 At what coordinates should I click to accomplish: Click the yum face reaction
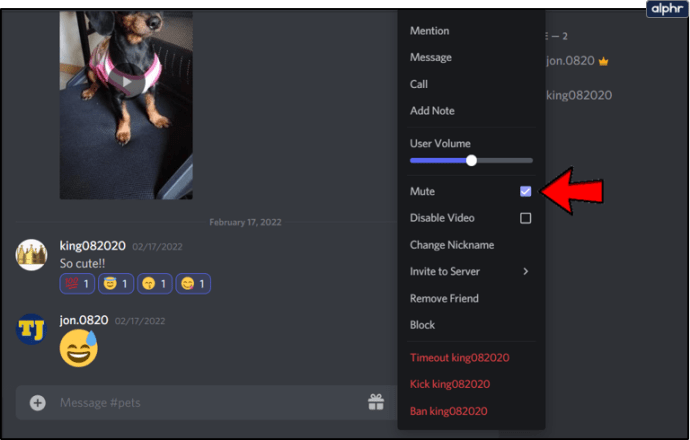193,284
